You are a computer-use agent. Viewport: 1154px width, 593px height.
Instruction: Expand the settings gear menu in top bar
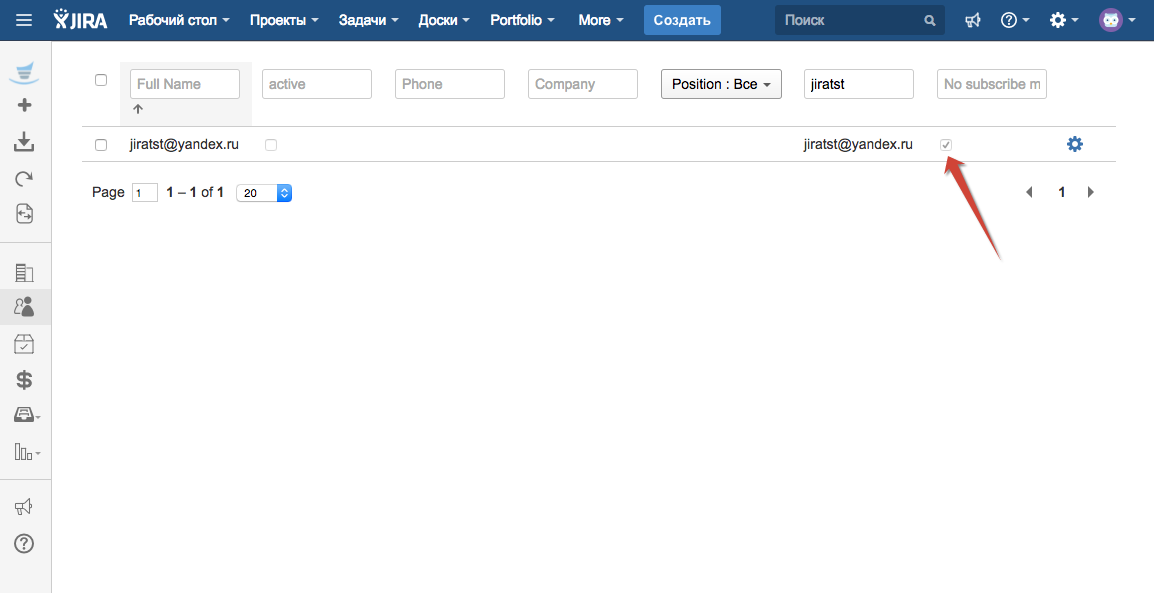(x=1063, y=20)
